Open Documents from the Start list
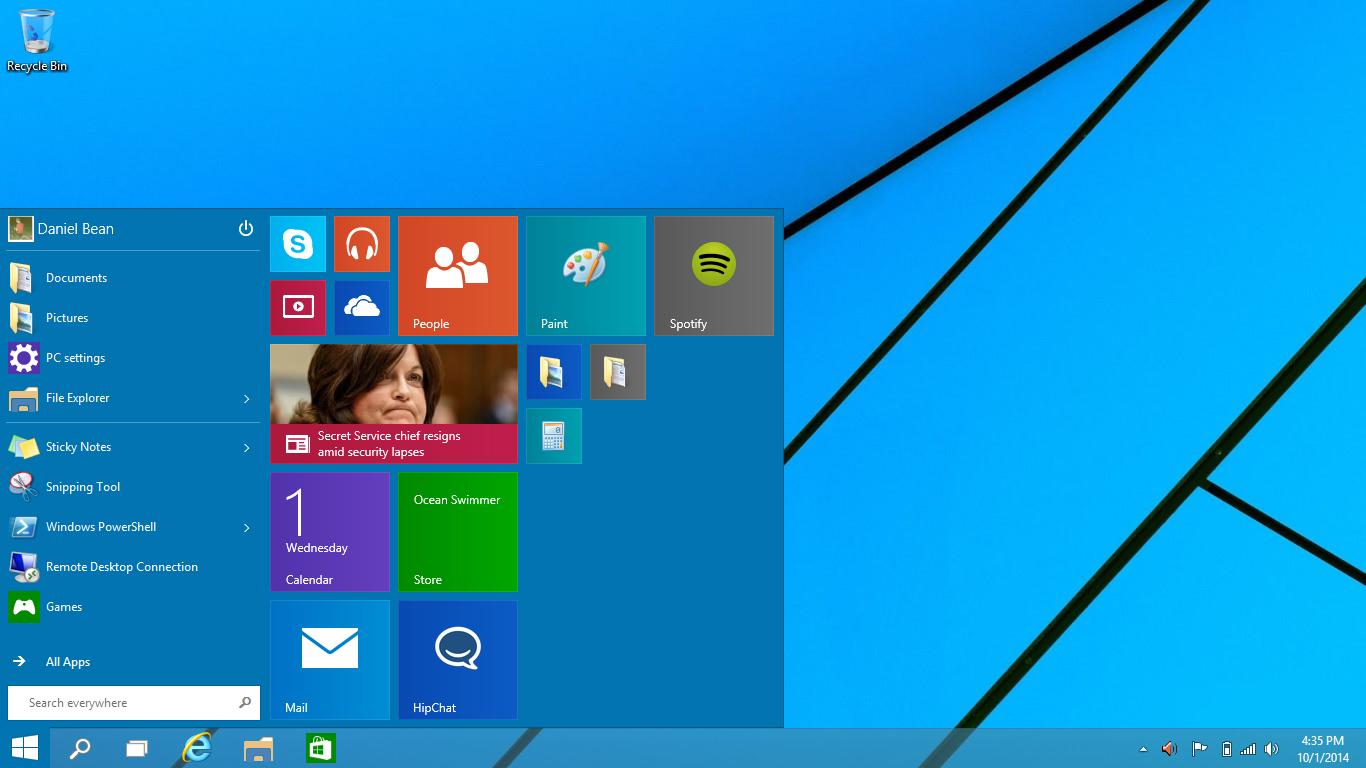Viewport: 1366px width, 768px height. (x=132, y=278)
